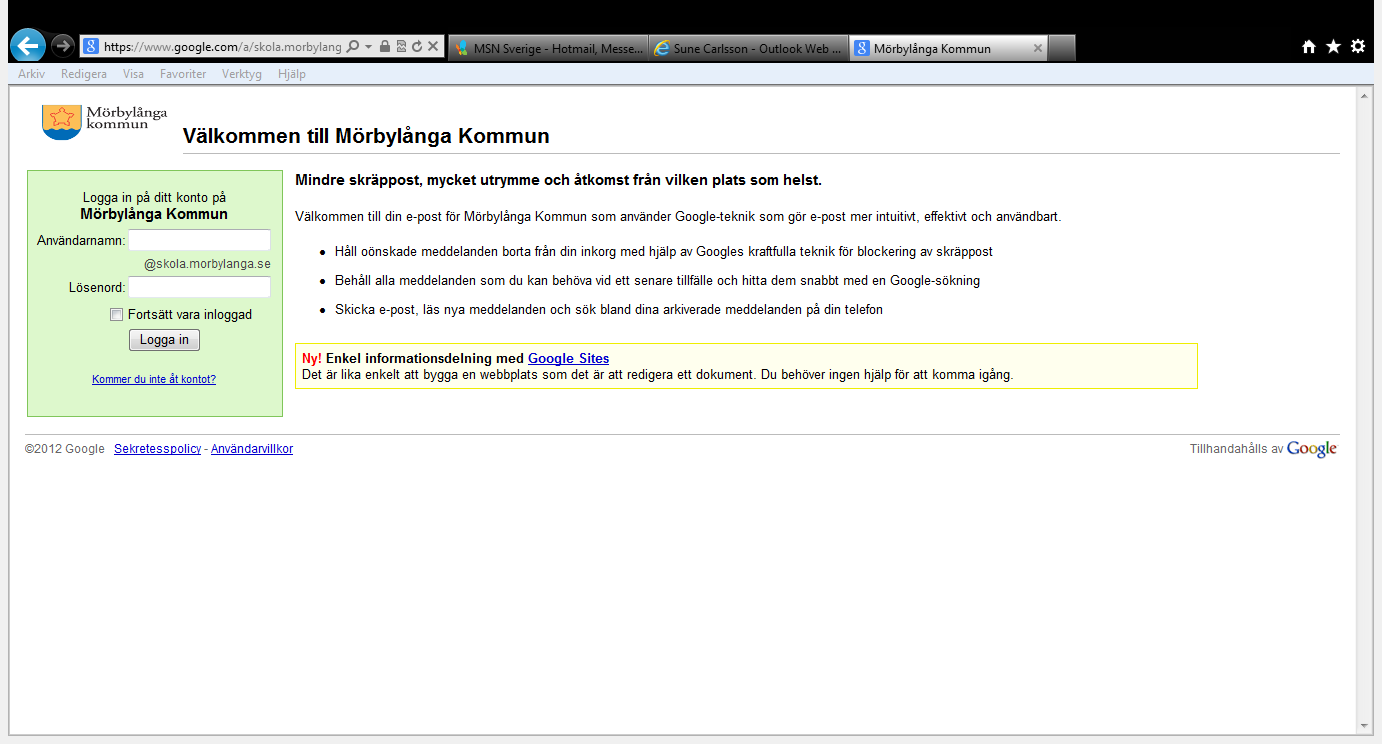Open the Kommer du inte åt kontot link
The image size is (1382, 744).
pyautogui.click(x=154, y=379)
